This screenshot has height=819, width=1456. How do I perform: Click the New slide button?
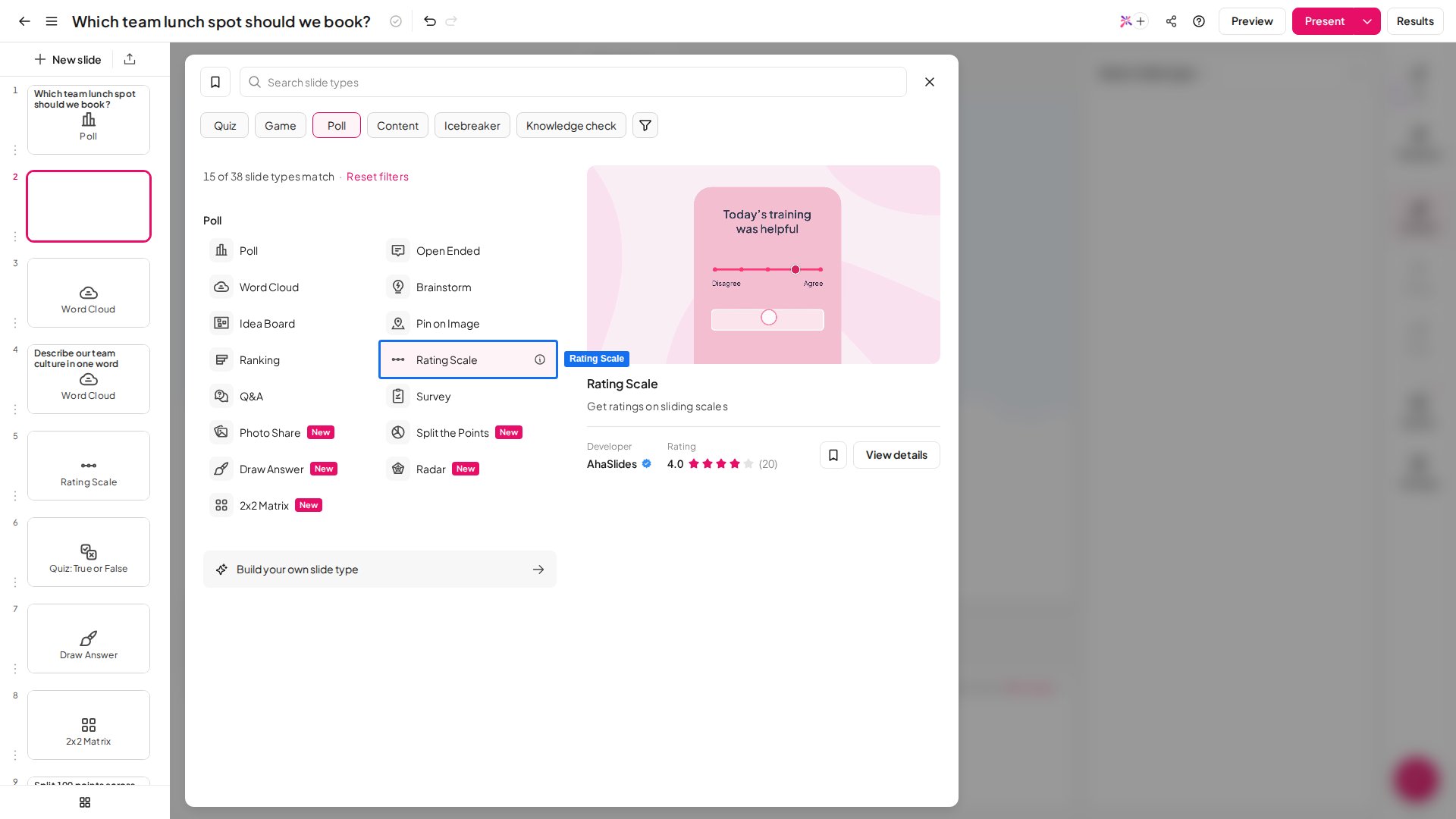68,59
